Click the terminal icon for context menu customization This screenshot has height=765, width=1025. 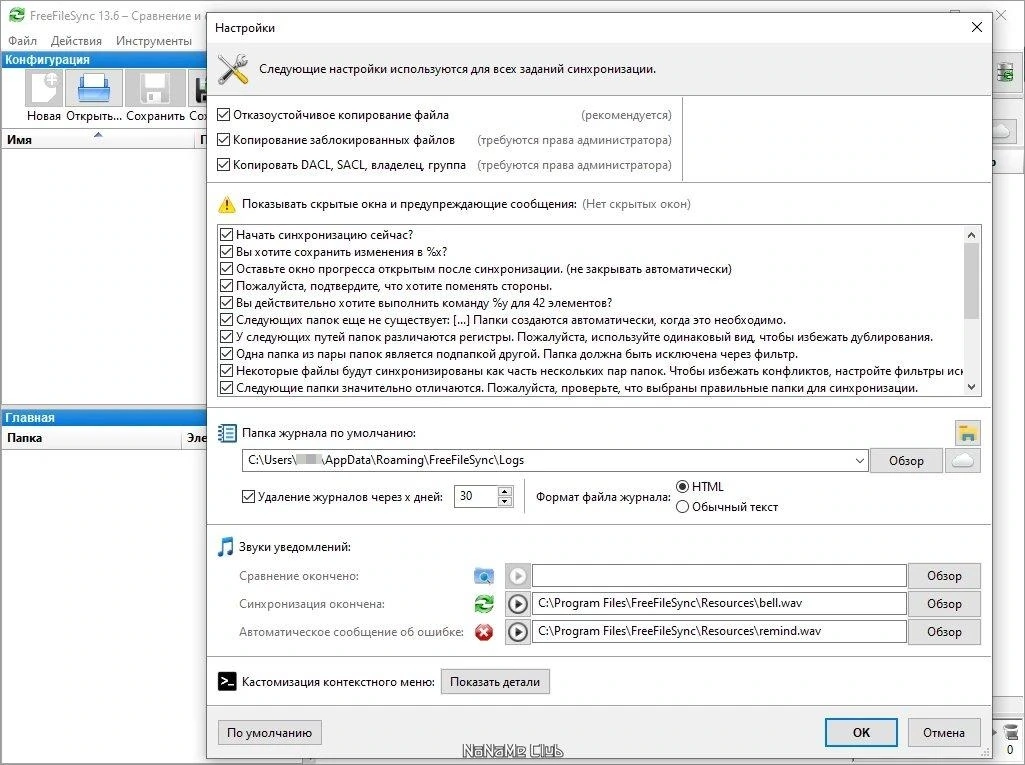pos(227,681)
